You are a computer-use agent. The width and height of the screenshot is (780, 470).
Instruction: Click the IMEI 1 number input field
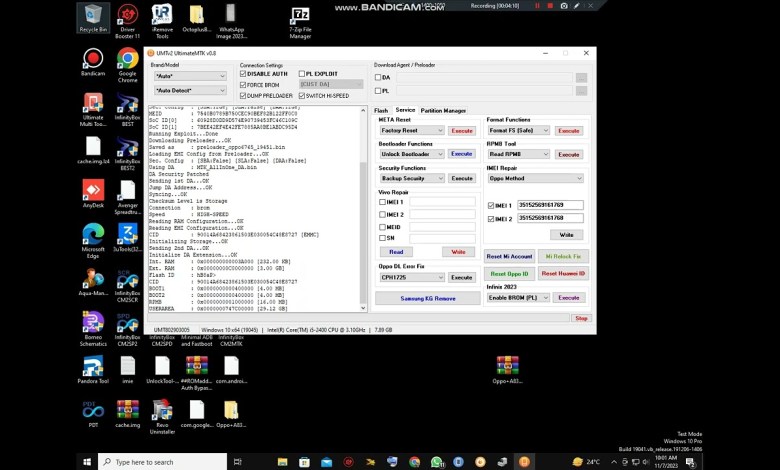click(551, 205)
